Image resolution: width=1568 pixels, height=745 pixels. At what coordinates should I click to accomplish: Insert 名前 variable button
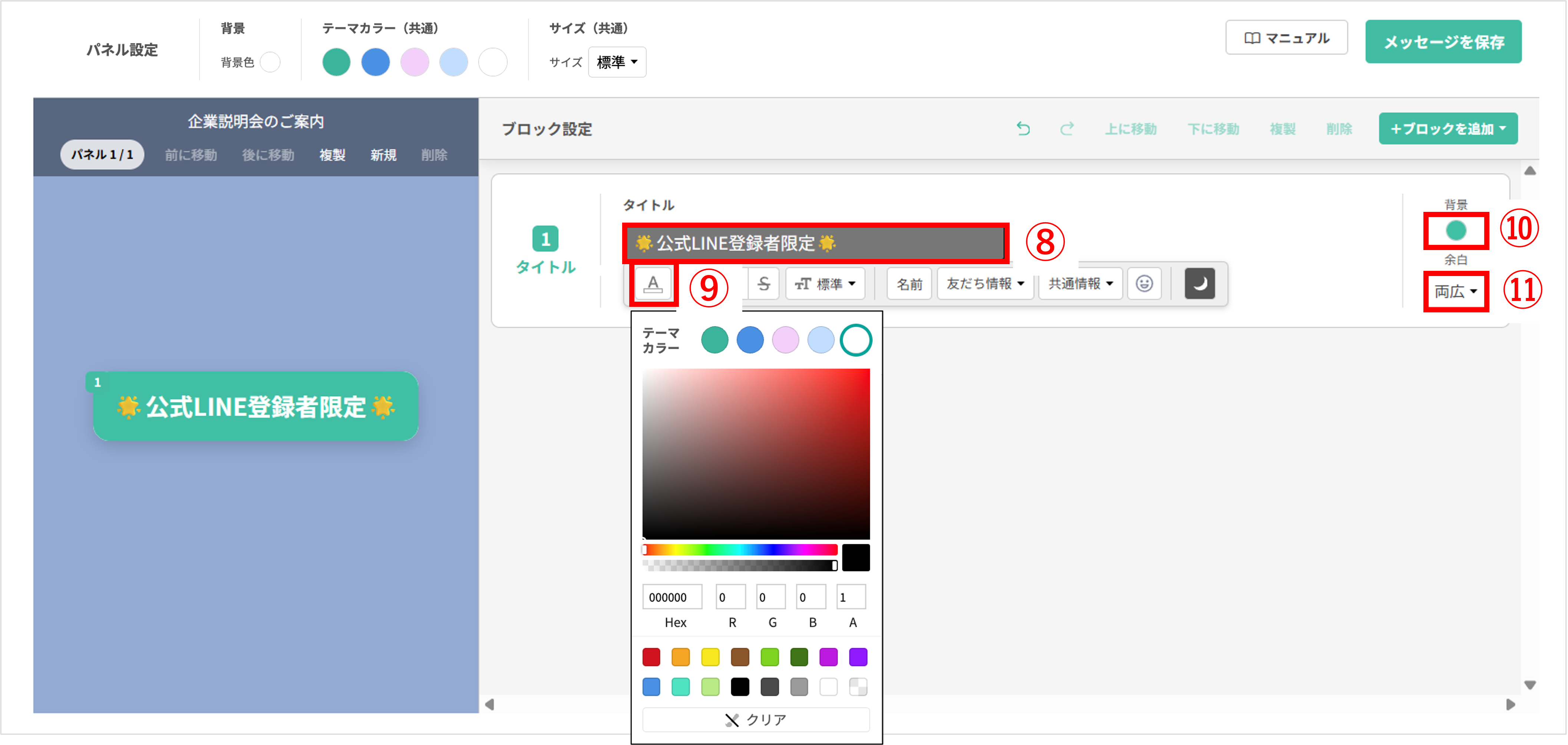click(909, 284)
